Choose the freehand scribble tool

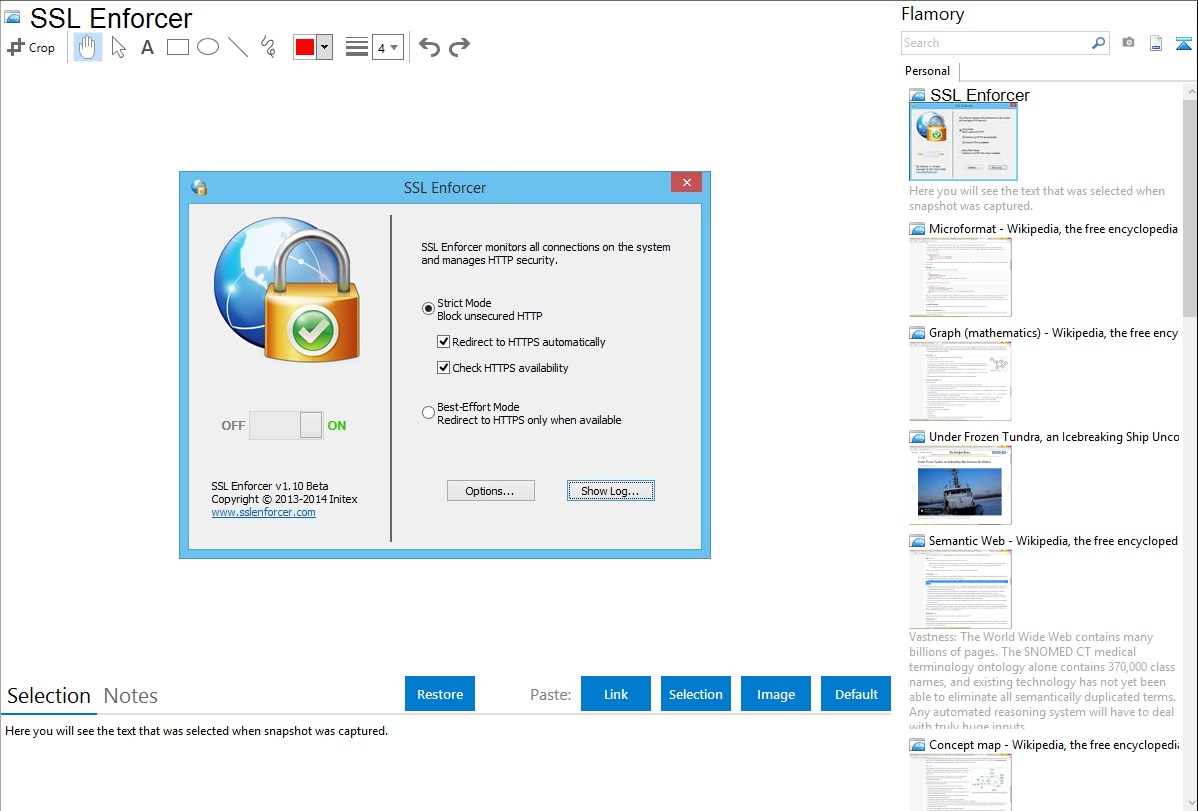point(268,47)
